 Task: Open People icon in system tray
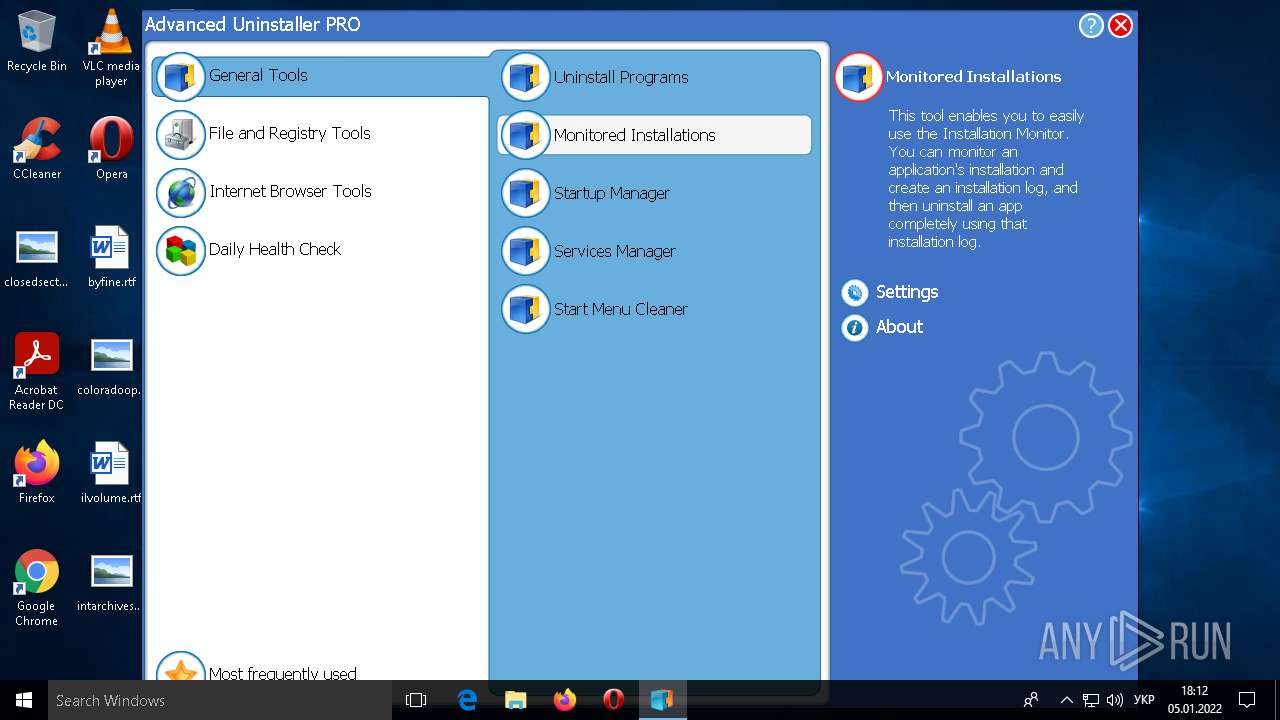1031,700
